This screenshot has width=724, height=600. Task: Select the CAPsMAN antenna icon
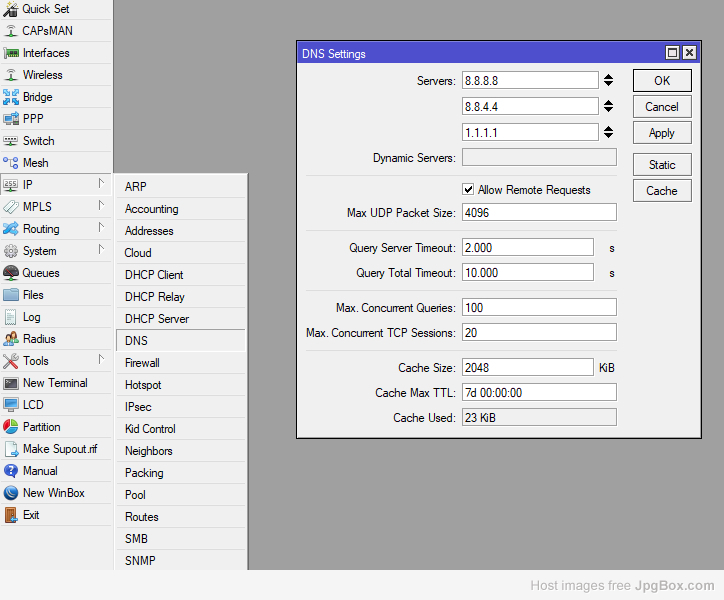coord(11,30)
